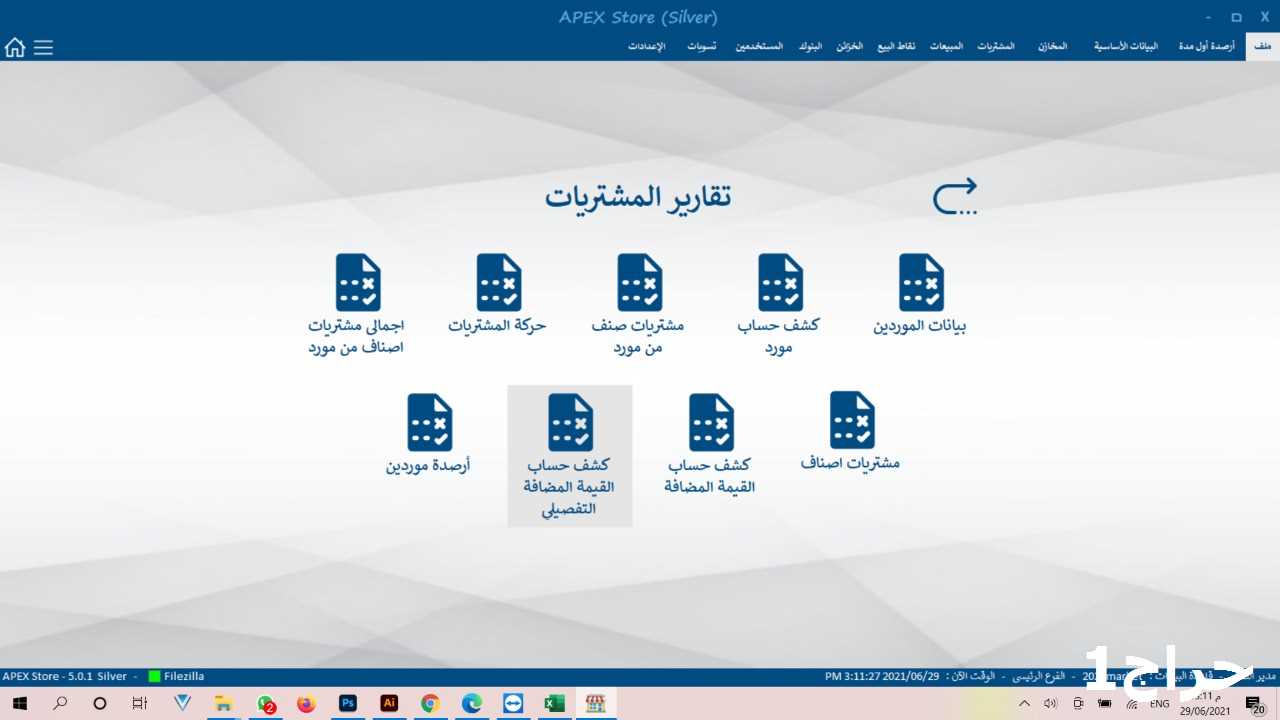Open the حركة المشتريات report
This screenshot has width=1280, height=720.
pos(498,295)
